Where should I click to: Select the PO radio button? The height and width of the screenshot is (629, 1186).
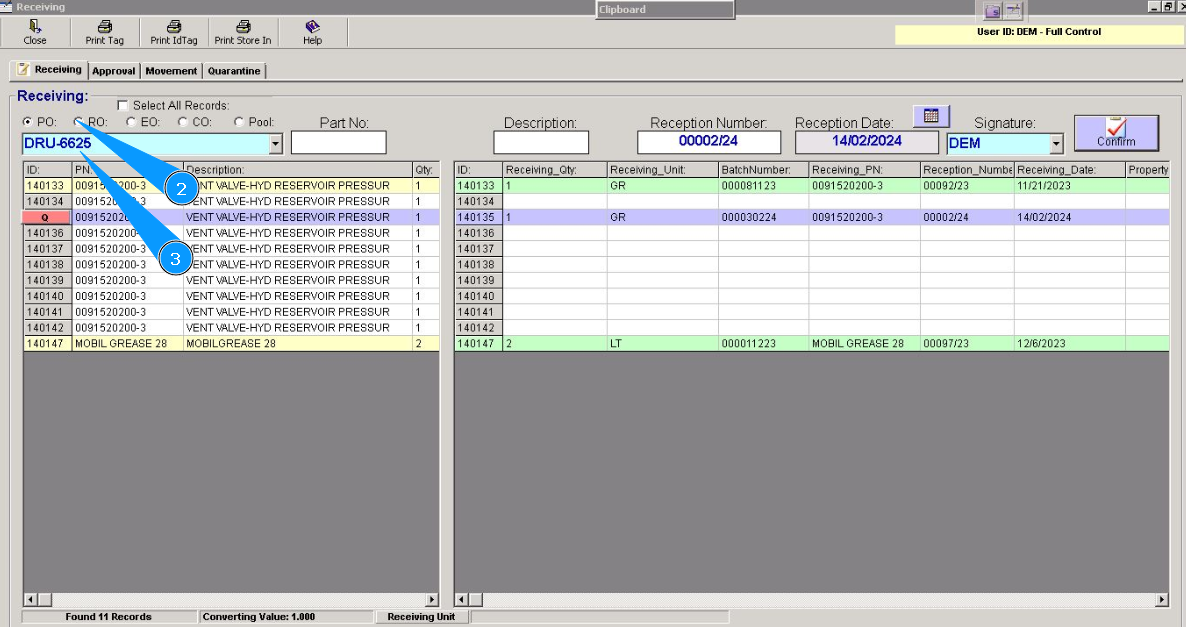point(28,122)
